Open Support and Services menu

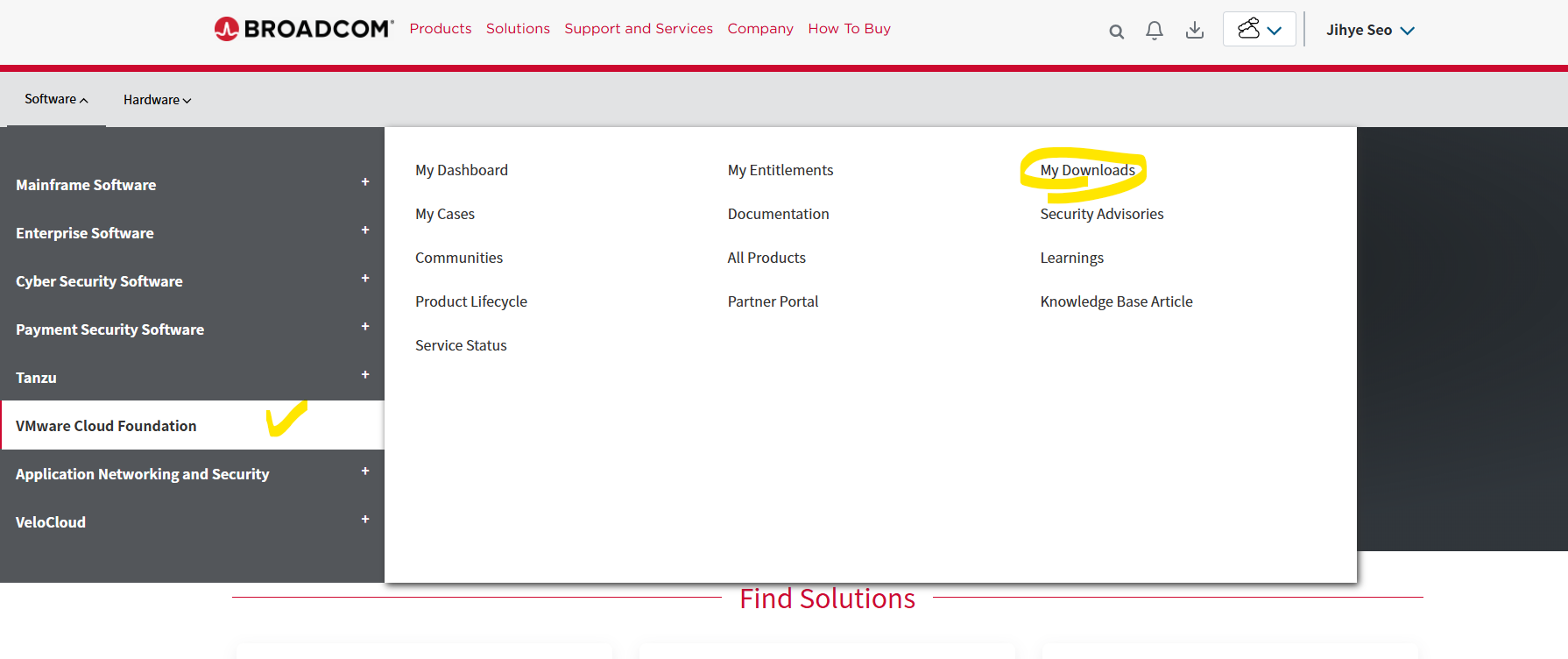click(639, 29)
